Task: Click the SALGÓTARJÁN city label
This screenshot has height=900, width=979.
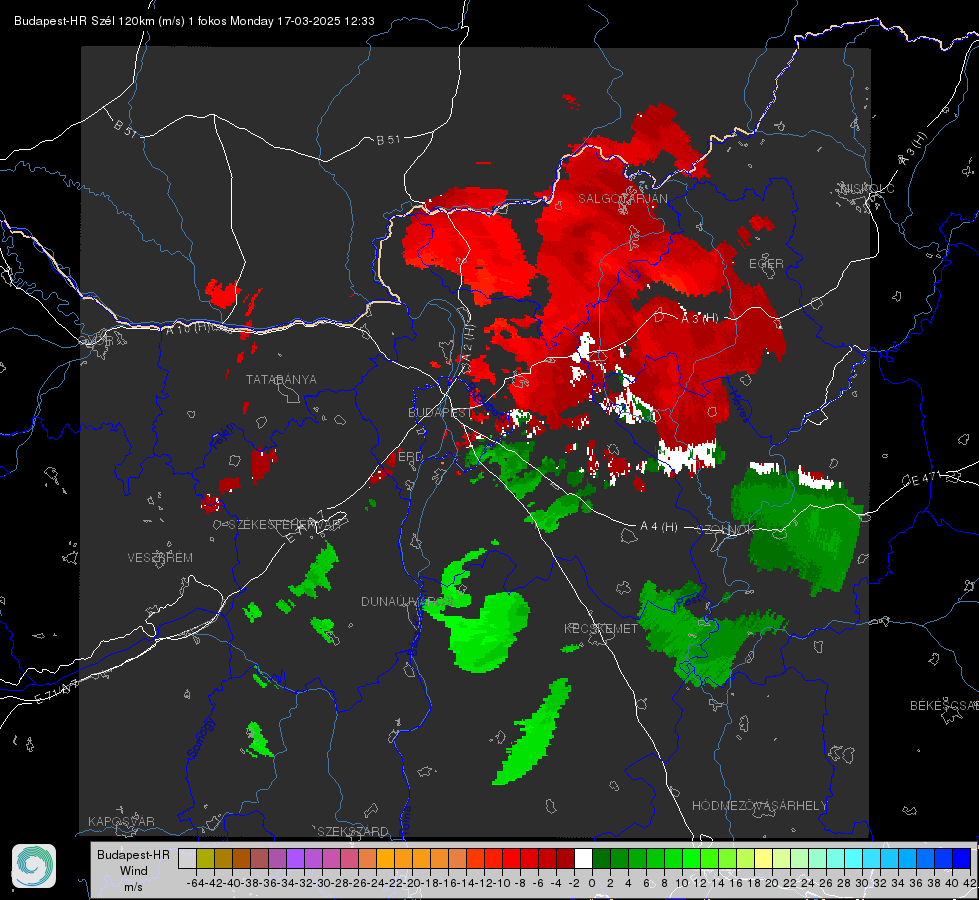Action: tap(622, 199)
